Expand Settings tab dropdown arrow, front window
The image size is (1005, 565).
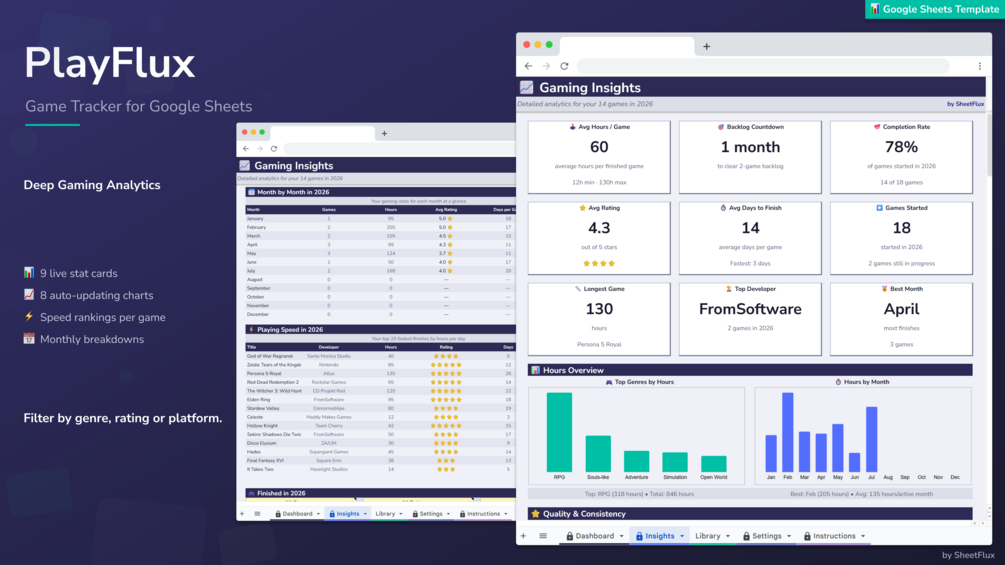(789, 536)
